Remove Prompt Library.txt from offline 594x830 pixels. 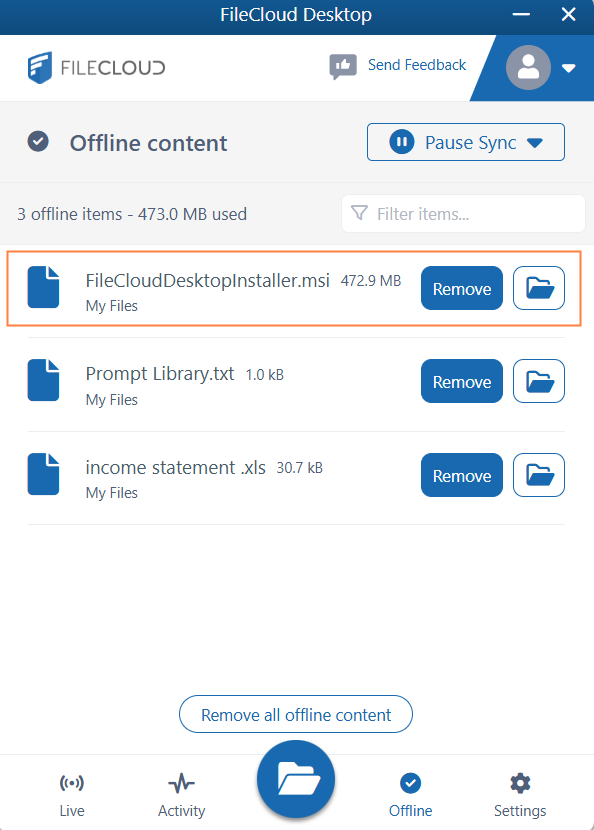pos(462,381)
